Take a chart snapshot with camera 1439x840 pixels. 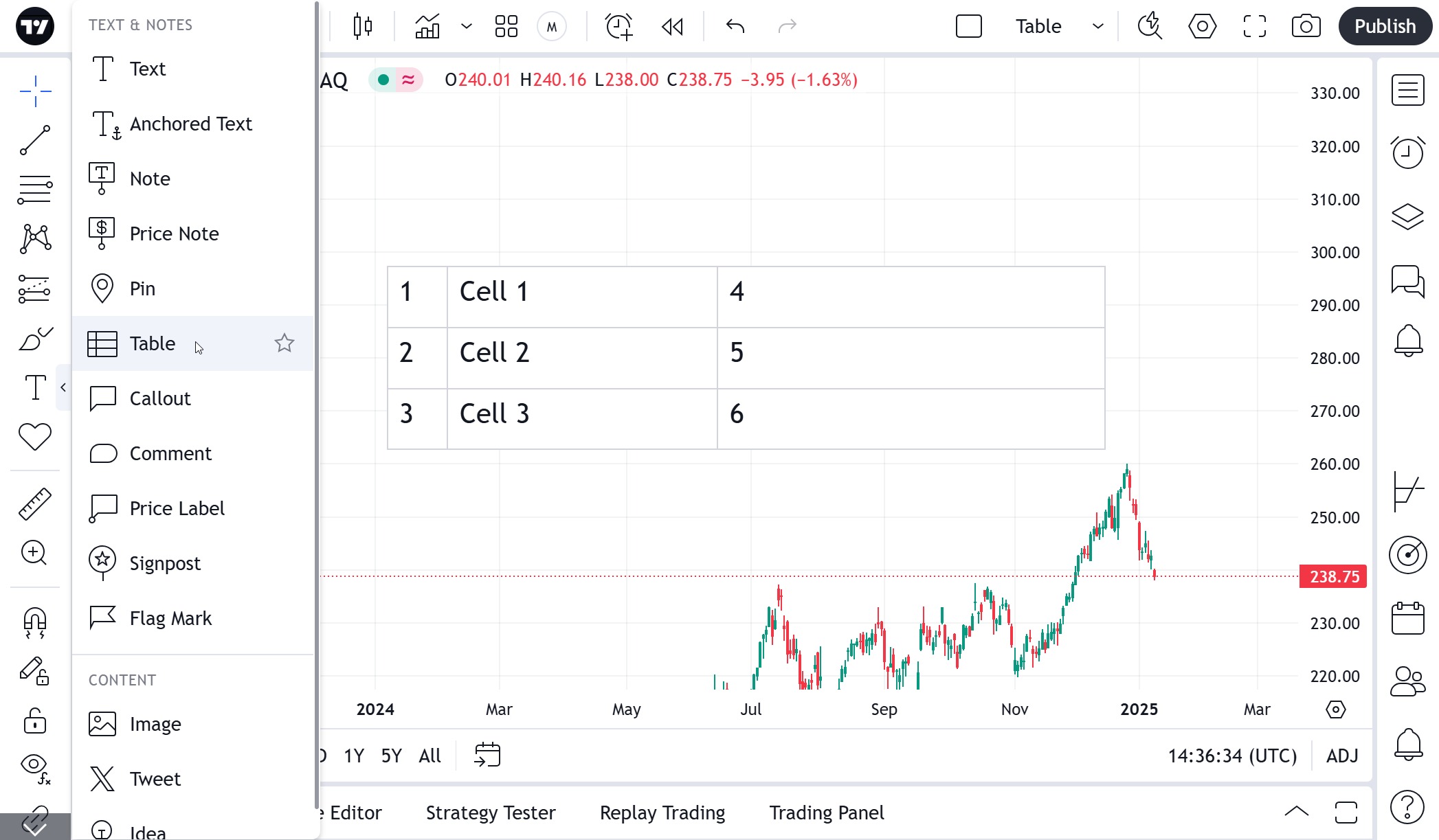point(1306,26)
